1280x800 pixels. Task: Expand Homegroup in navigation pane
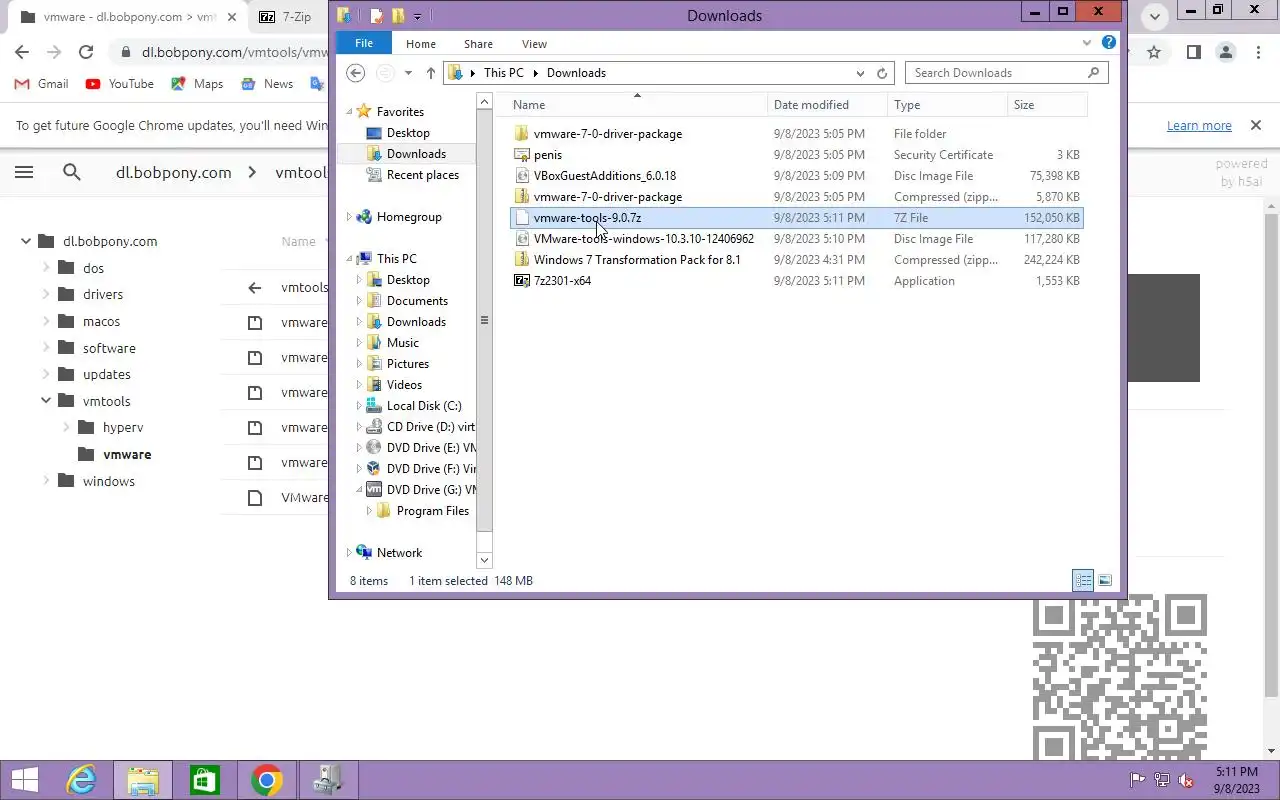349,217
